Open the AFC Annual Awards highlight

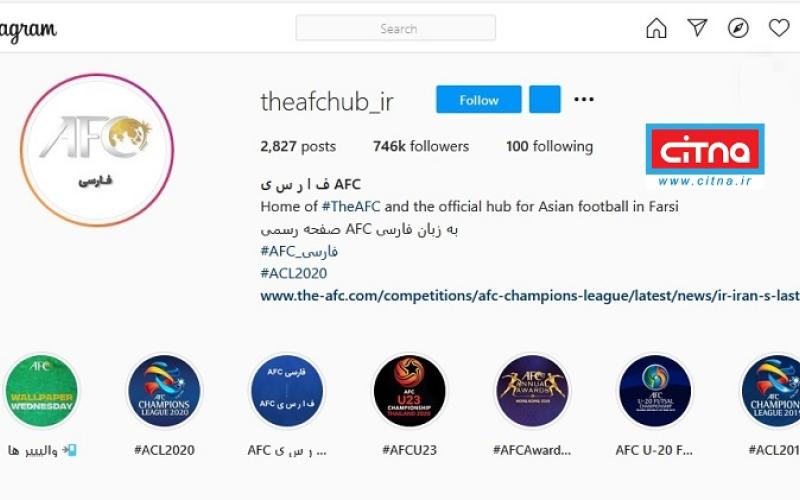(532, 391)
